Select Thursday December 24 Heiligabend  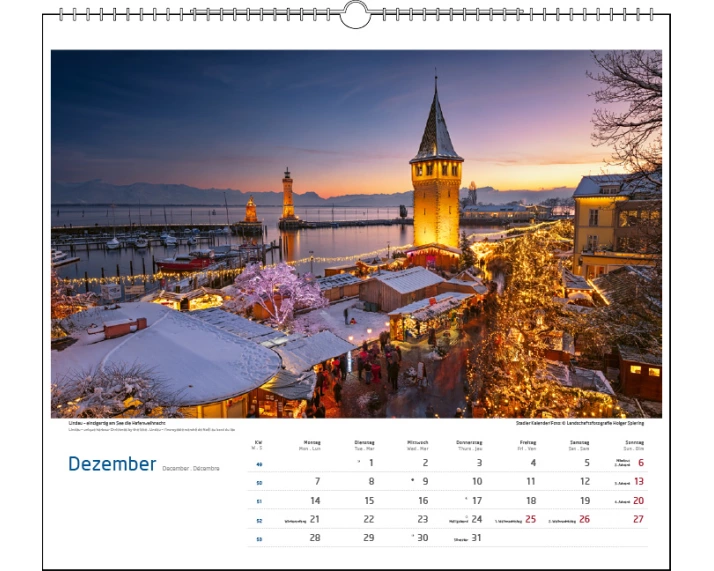tap(476, 519)
